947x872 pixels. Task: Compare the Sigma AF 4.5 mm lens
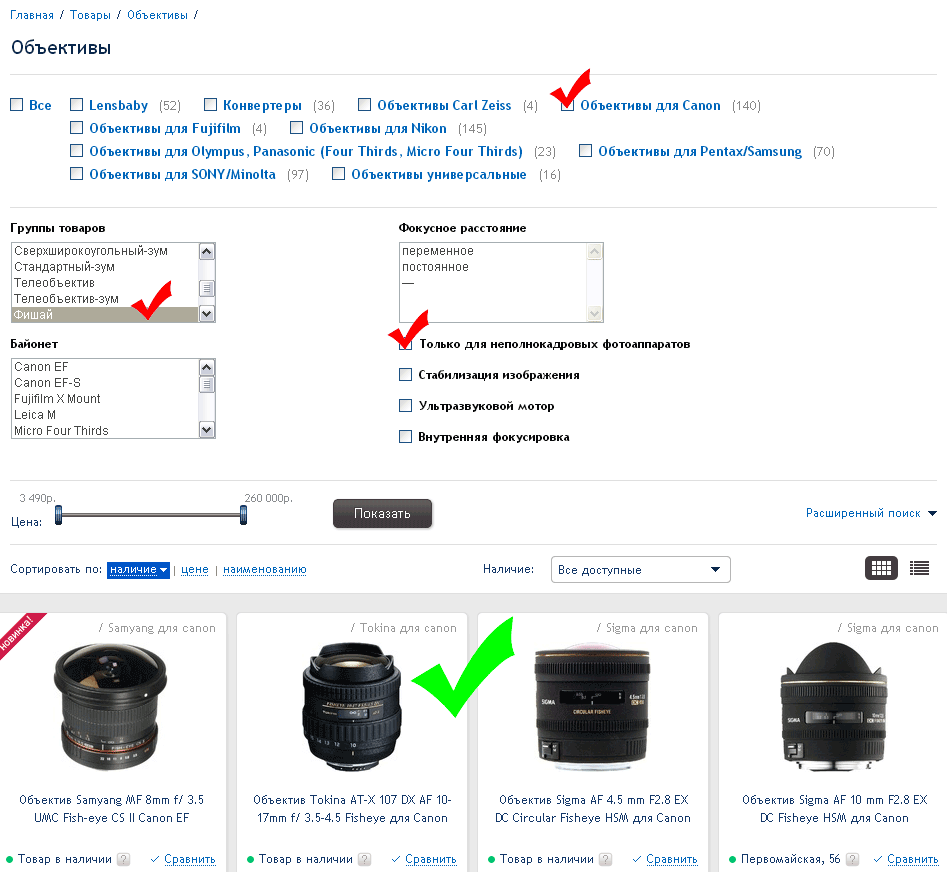[672, 859]
